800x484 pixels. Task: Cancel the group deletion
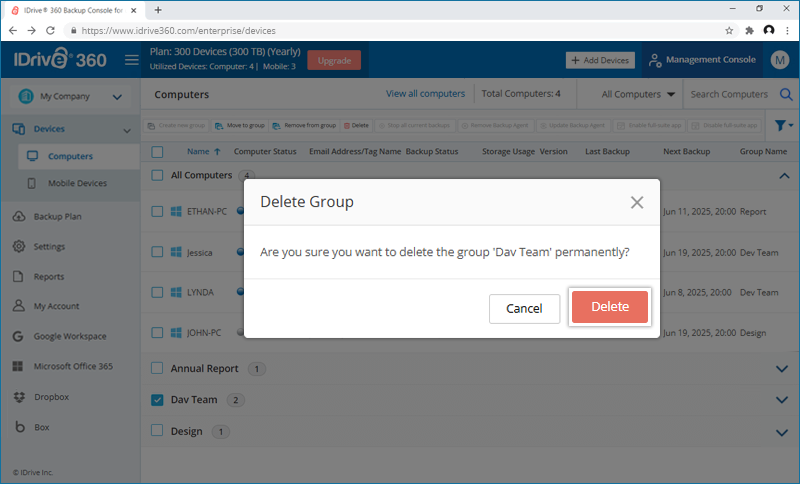click(x=524, y=308)
